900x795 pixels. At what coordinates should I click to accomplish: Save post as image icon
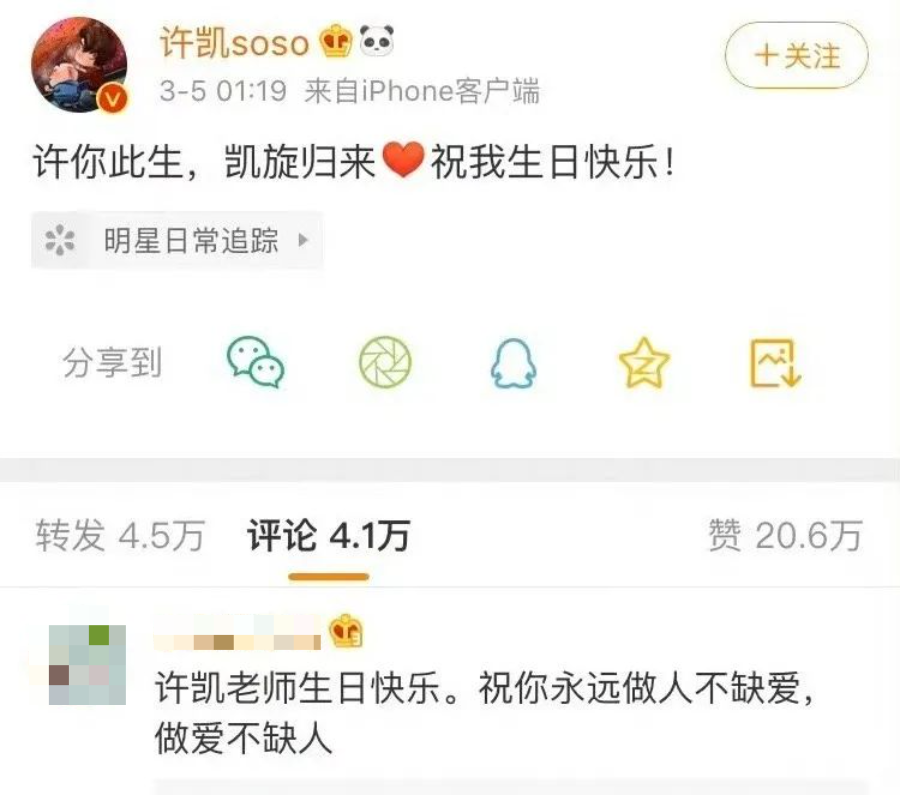tap(775, 363)
